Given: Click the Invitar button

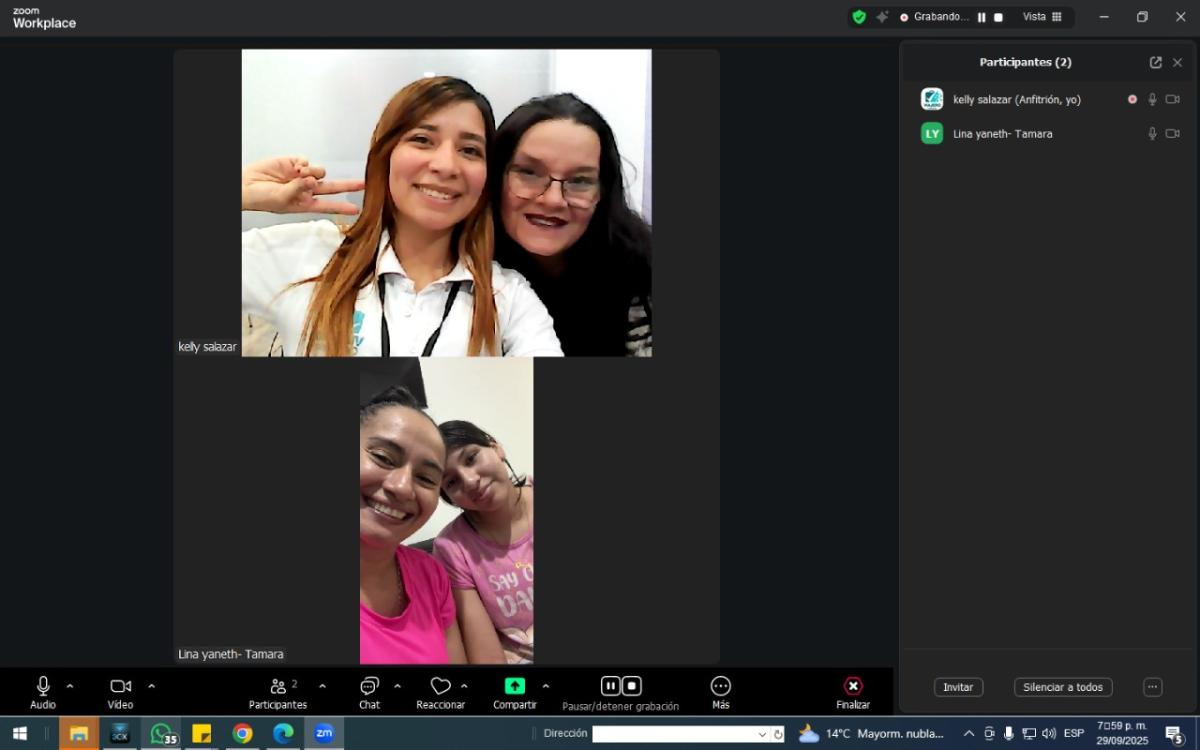Looking at the screenshot, I should (x=958, y=687).
